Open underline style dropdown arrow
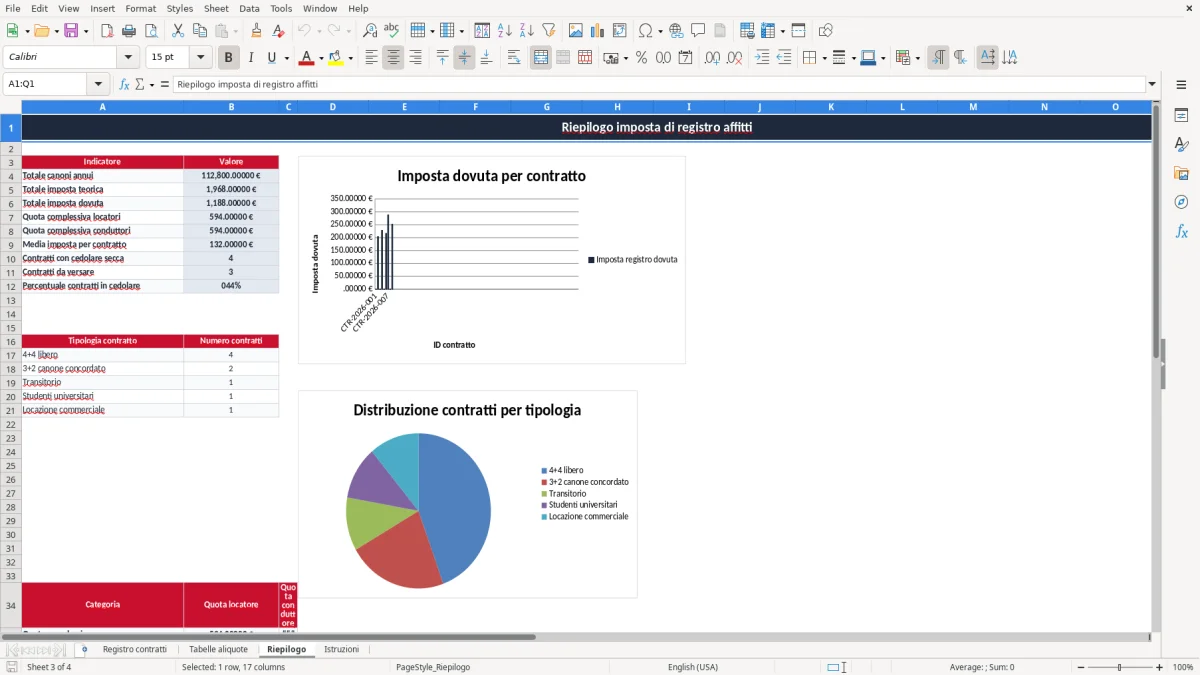 (286, 58)
